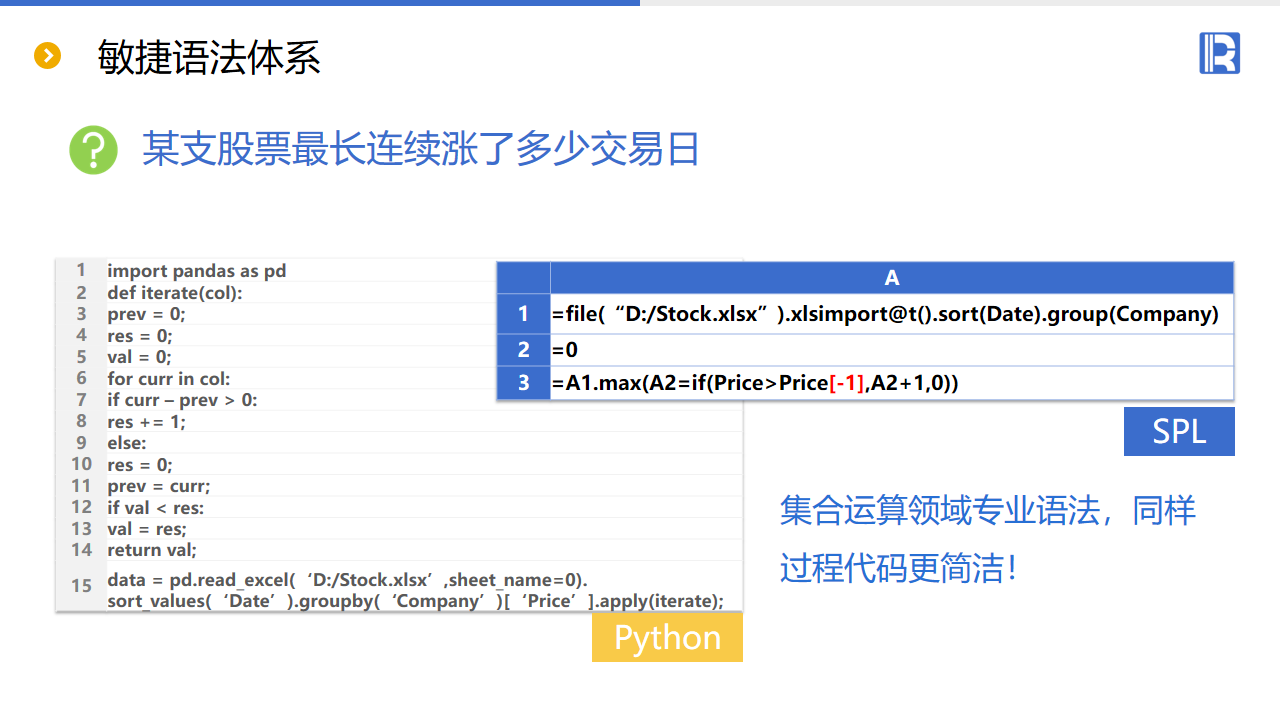
Task: Click the blue SPL label
Action: click(x=1179, y=431)
